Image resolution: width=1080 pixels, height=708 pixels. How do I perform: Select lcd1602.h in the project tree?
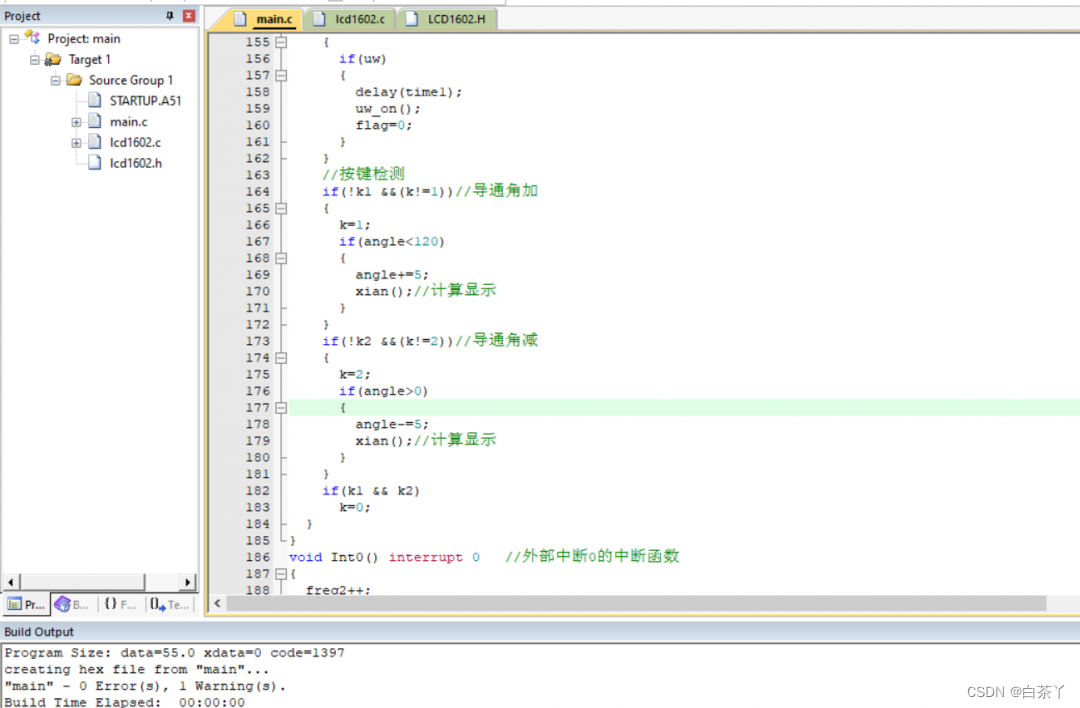pyautogui.click(x=135, y=163)
